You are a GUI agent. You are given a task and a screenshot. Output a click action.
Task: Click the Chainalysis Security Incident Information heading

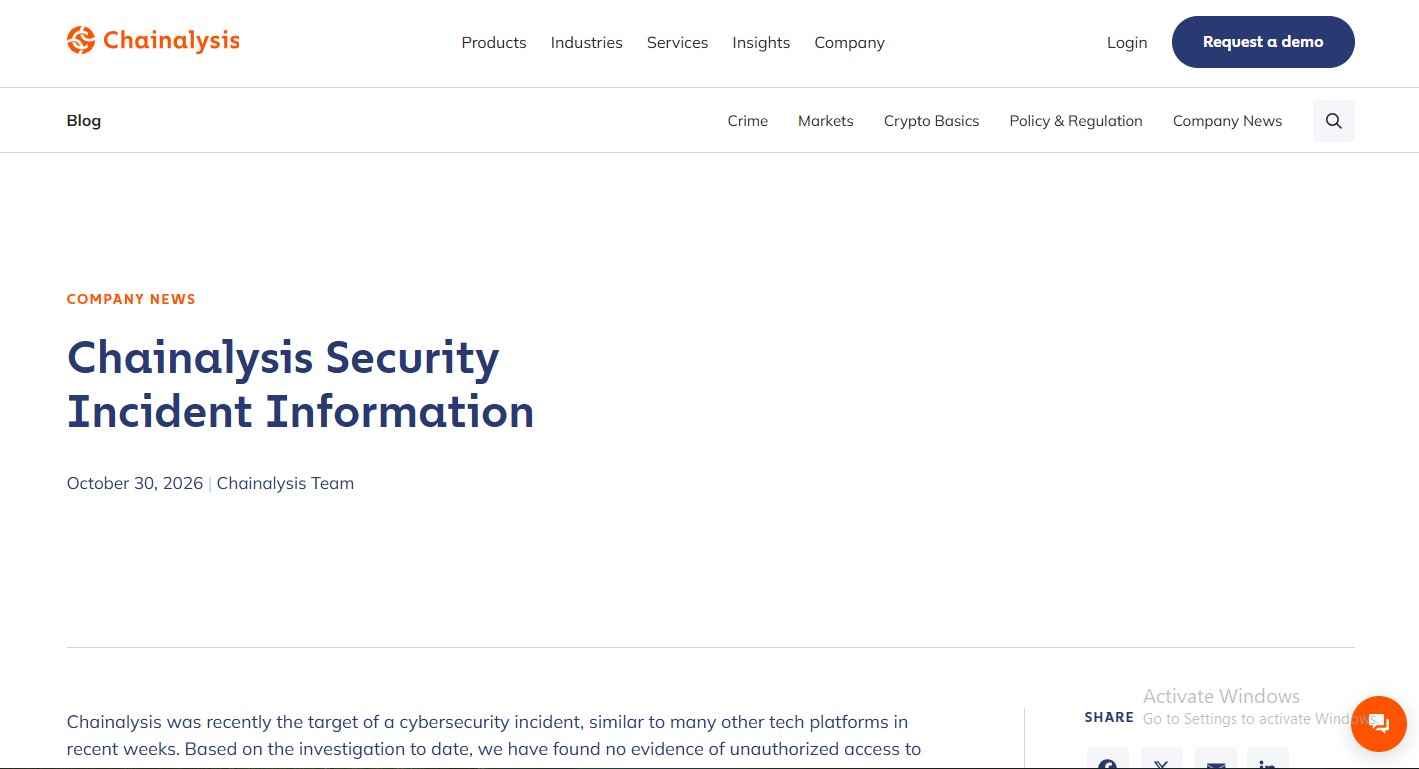[x=300, y=385]
